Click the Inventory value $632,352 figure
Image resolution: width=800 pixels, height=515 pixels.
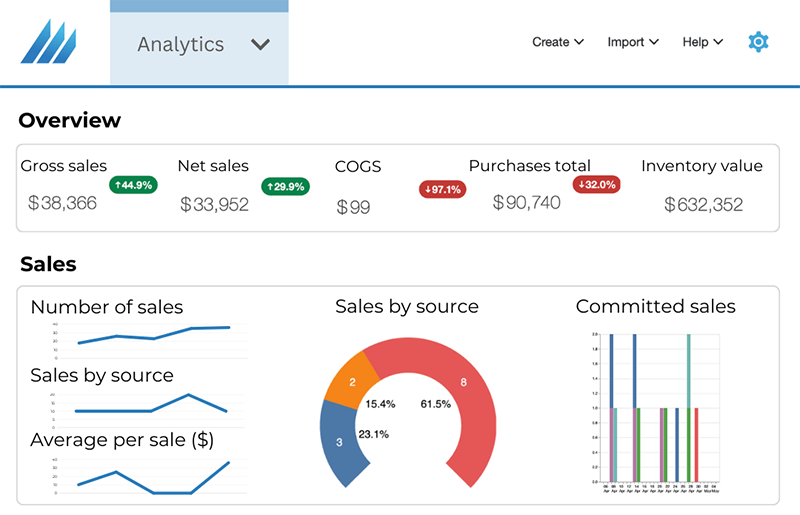pyautogui.click(x=703, y=205)
